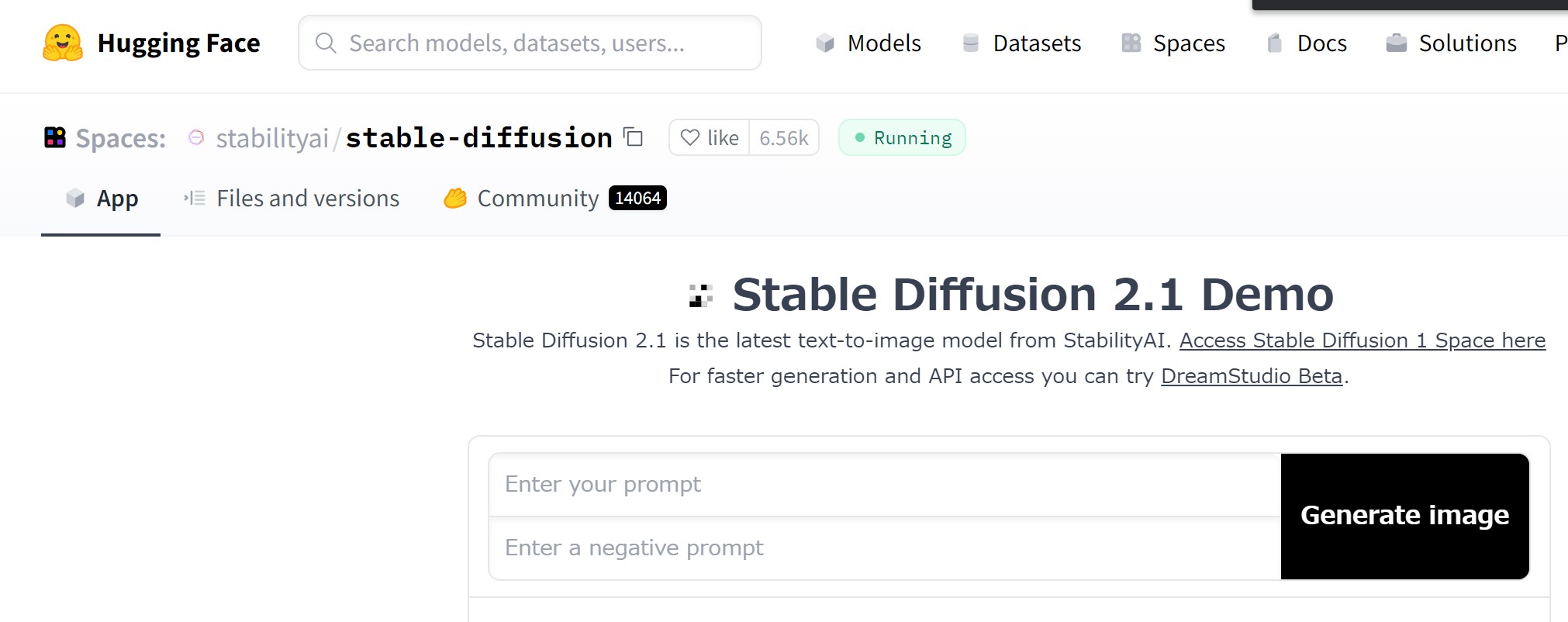Image resolution: width=1568 pixels, height=622 pixels.
Task: Click the negative prompt input field
Action: pyautogui.click(x=884, y=548)
